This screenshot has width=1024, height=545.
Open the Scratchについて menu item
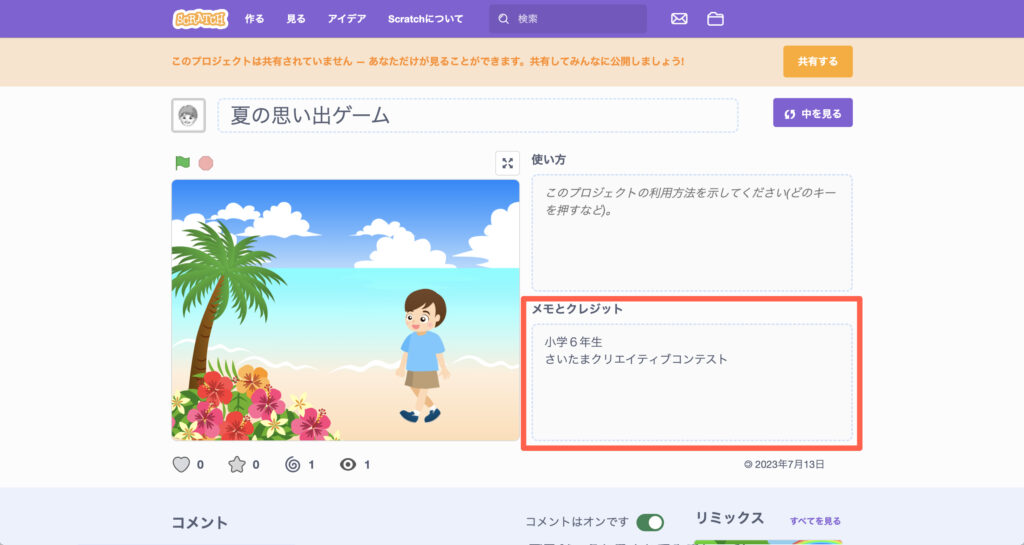click(x=425, y=19)
